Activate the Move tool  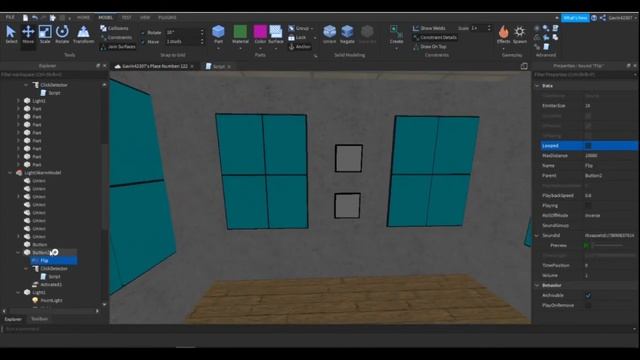28,34
